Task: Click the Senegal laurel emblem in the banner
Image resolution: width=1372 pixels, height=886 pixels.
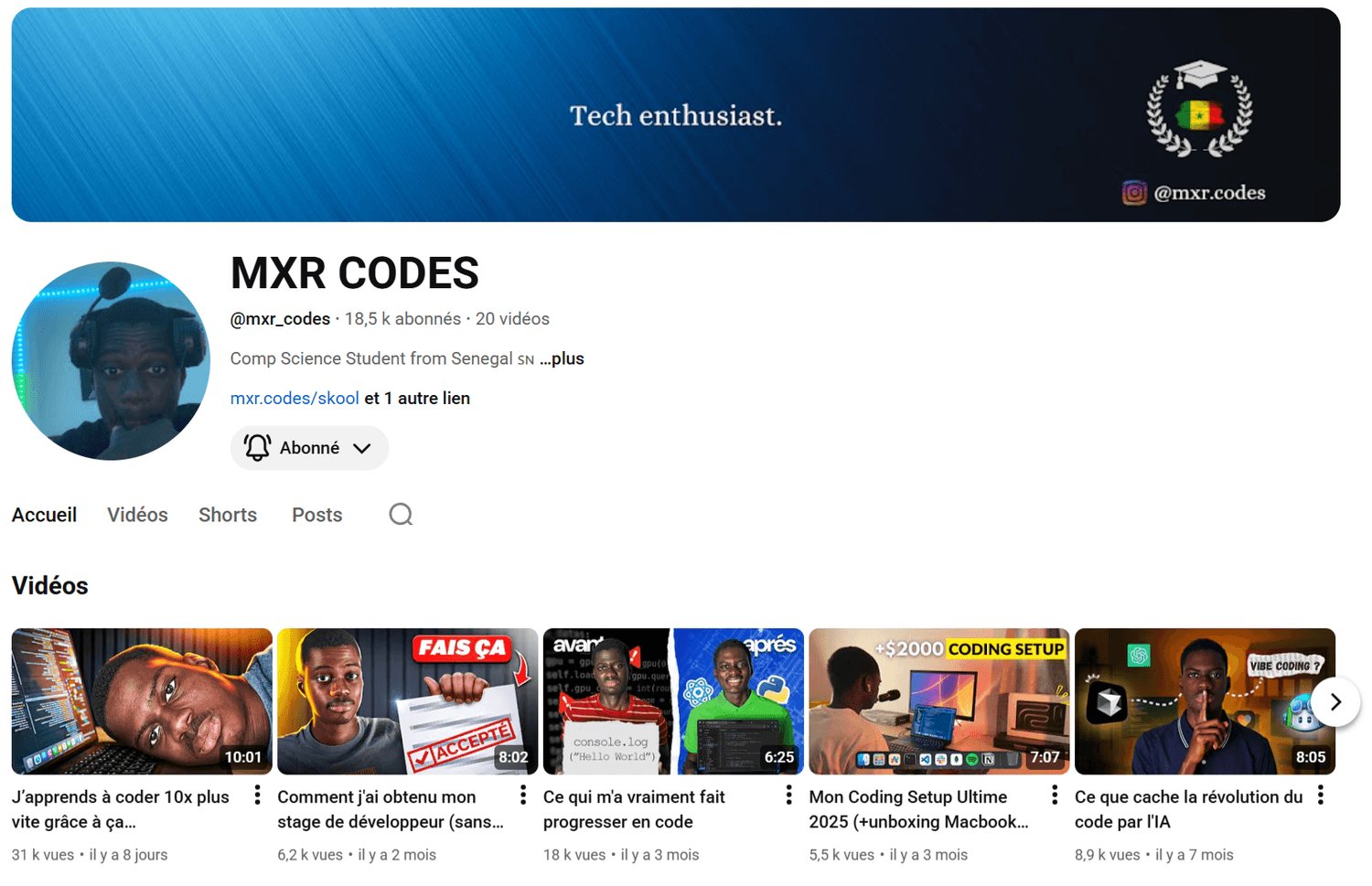Action: pyautogui.click(x=1200, y=109)
